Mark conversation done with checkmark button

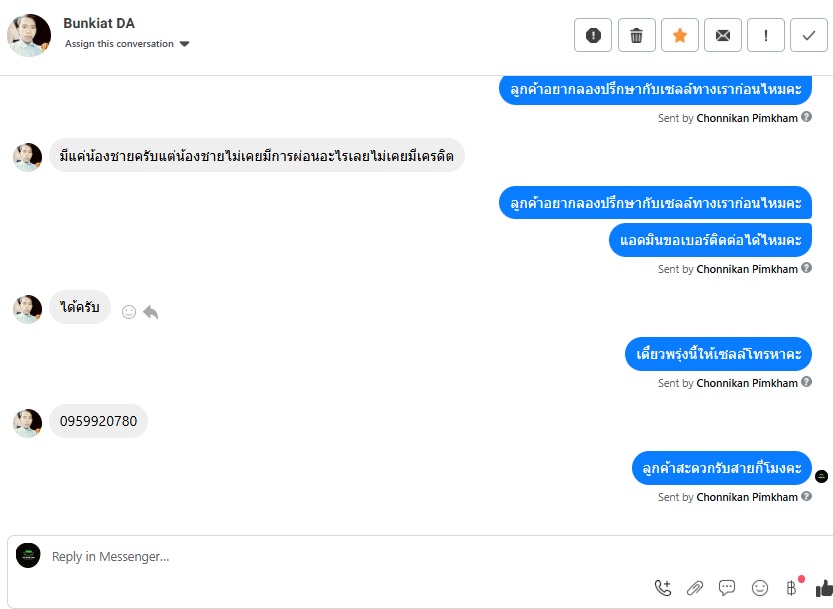pyautogui.click(x=809, y=35)
